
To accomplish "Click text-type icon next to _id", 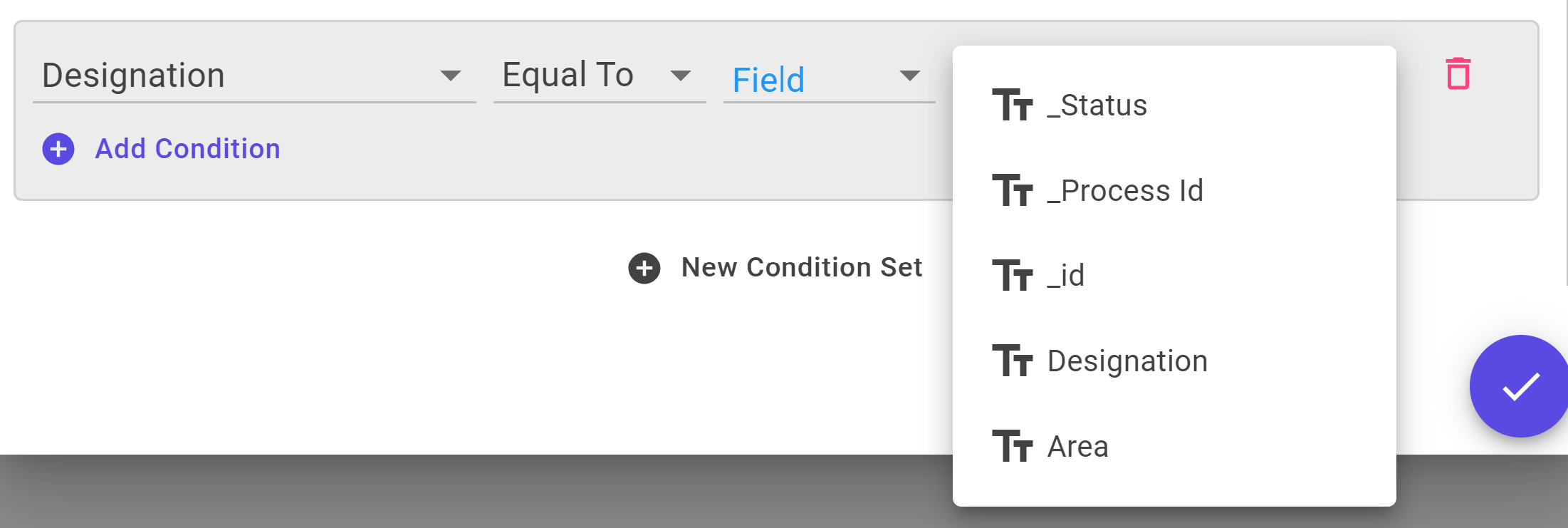I will click(1012, 275).
